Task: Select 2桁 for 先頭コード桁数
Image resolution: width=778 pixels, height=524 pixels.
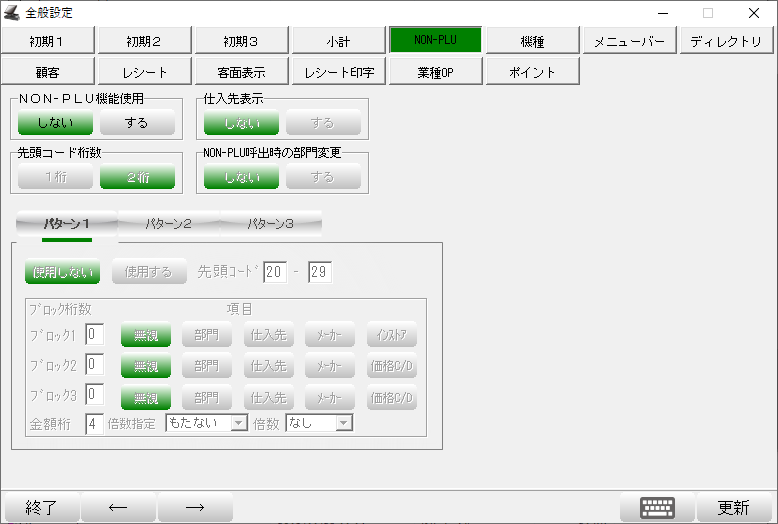Action: coord(137,178)
